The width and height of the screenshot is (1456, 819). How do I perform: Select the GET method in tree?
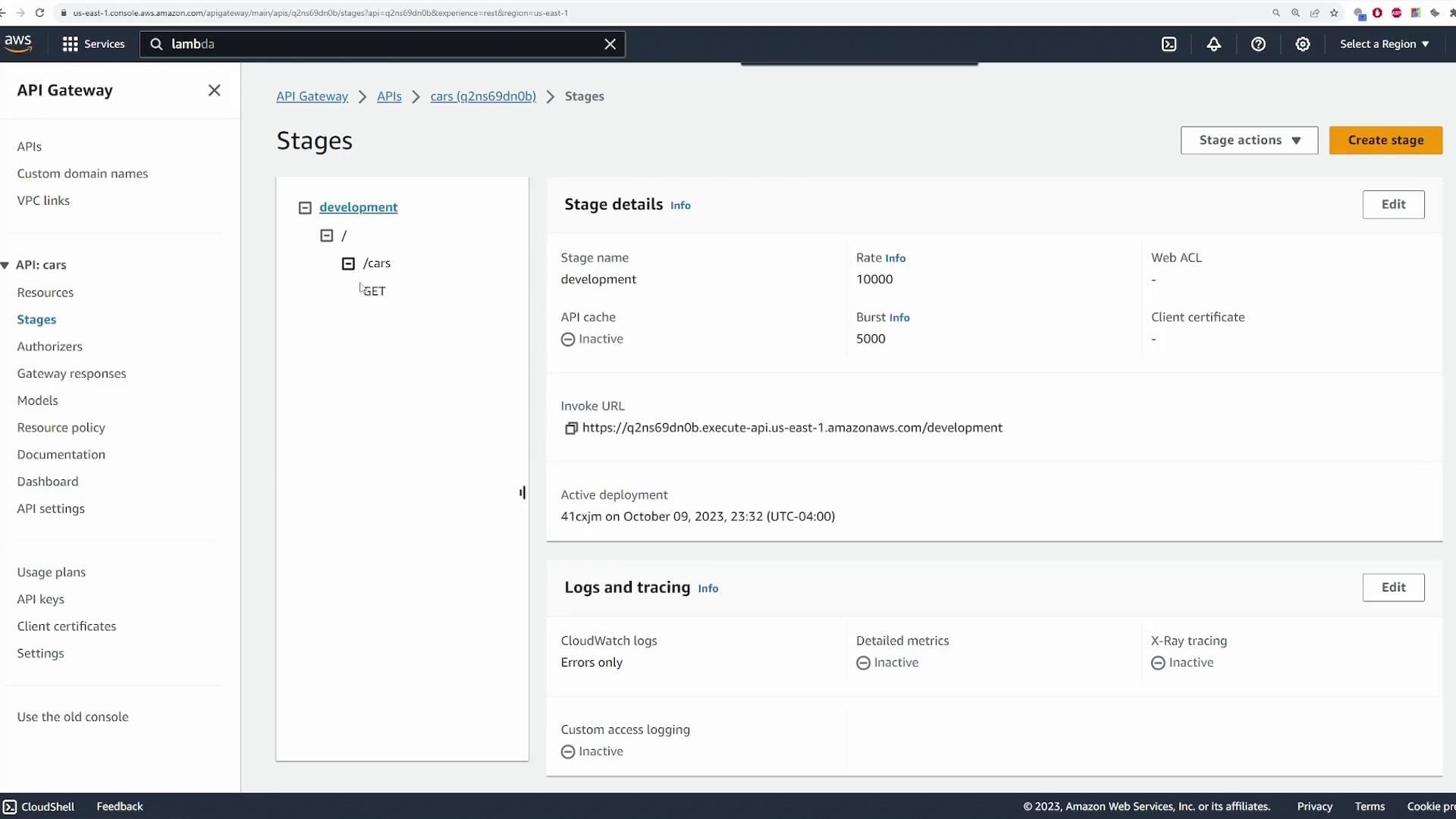[375, 291]
